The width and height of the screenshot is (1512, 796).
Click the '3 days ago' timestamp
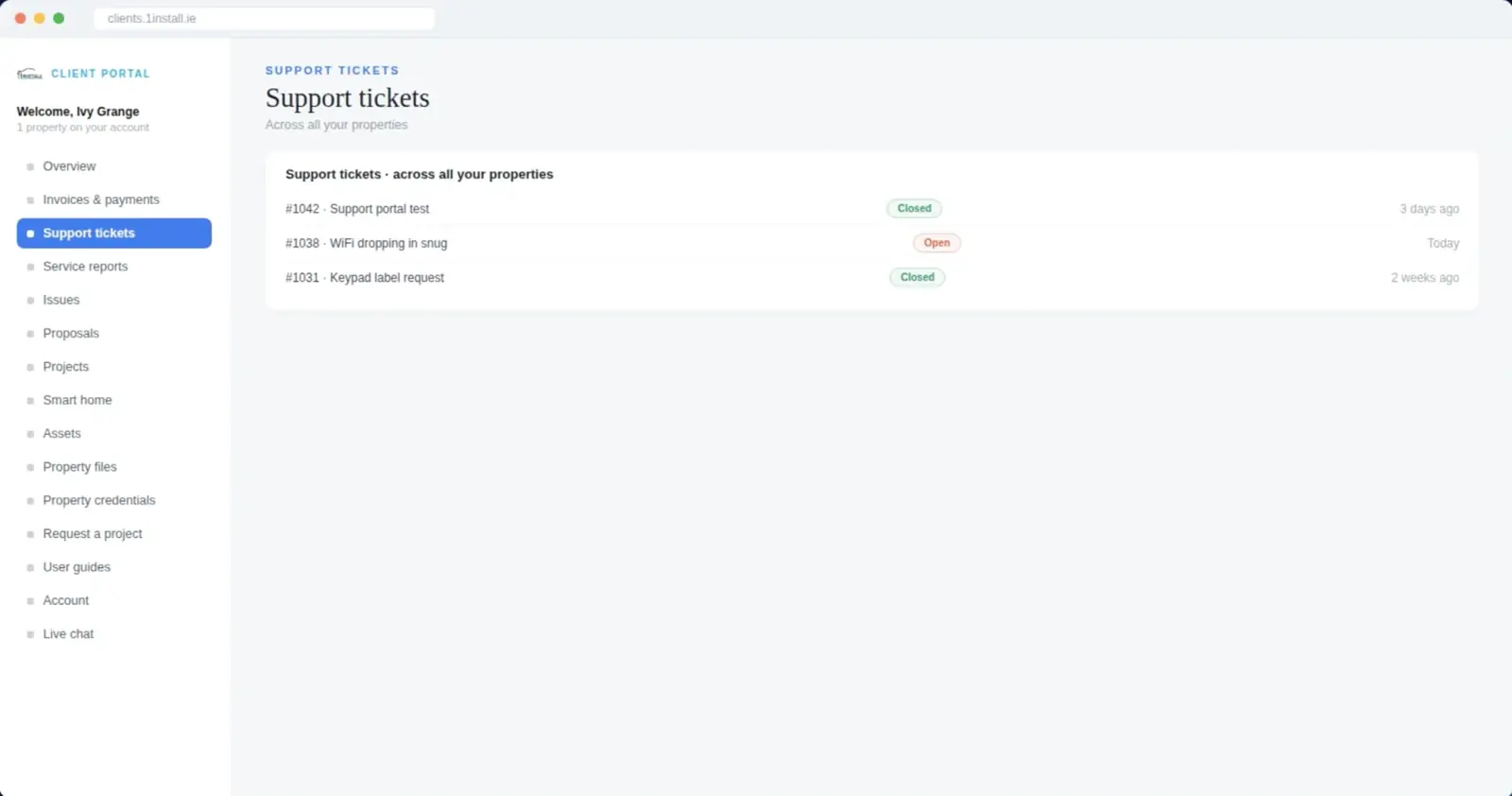pos(1429,209)
